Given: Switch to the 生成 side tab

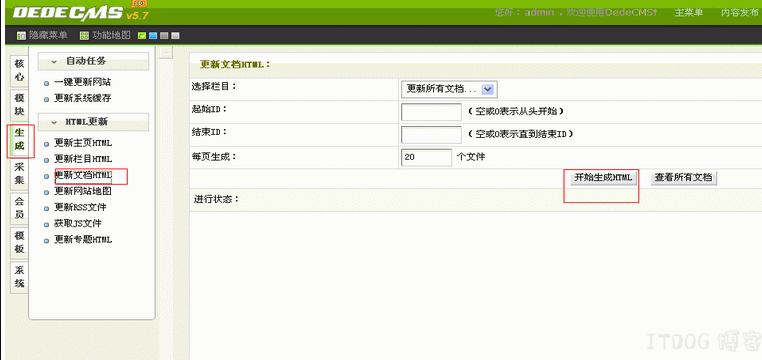Looking at the screenshot, I should click(19, 139).
